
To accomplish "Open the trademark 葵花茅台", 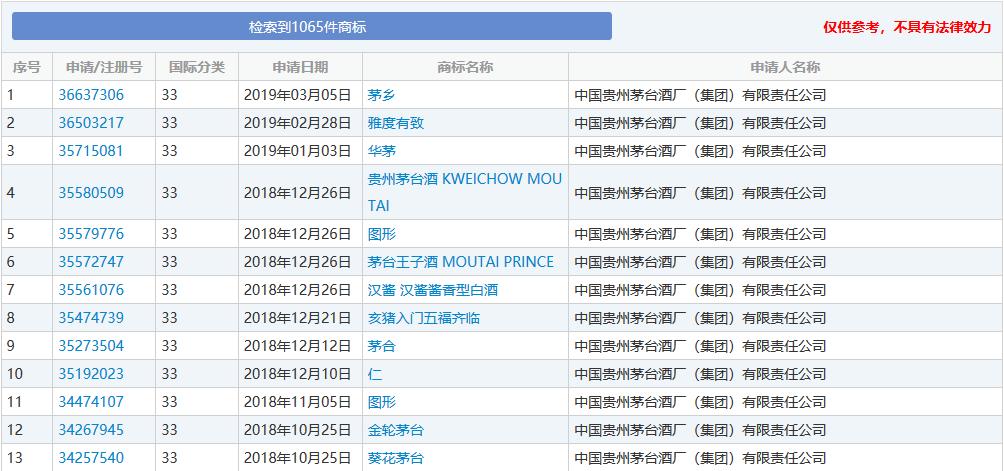I will coord(396,458).
